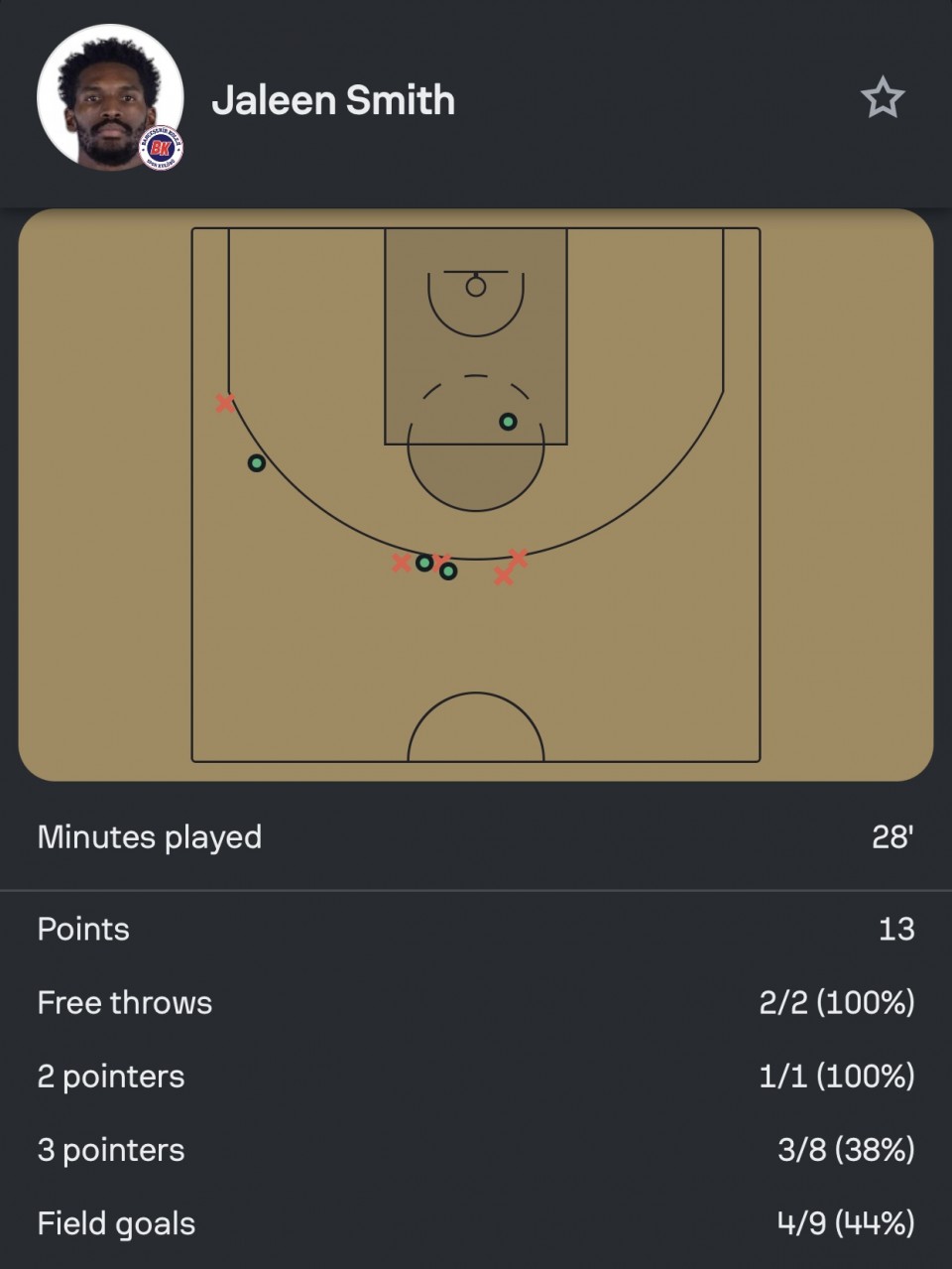Image resolution: width=952 pixels, height=1269 pixels.
Task: Tap the basket hoop on the court
Action: click(x=476, y=286)
